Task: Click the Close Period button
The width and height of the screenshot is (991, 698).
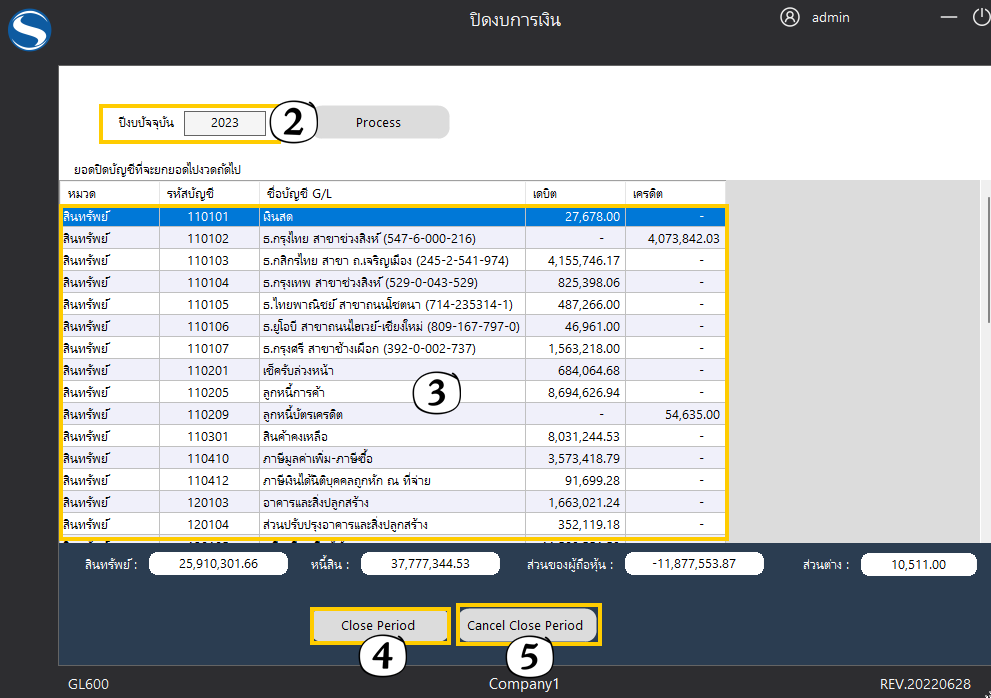Action: pyautogui.click(x=378, y=625)
